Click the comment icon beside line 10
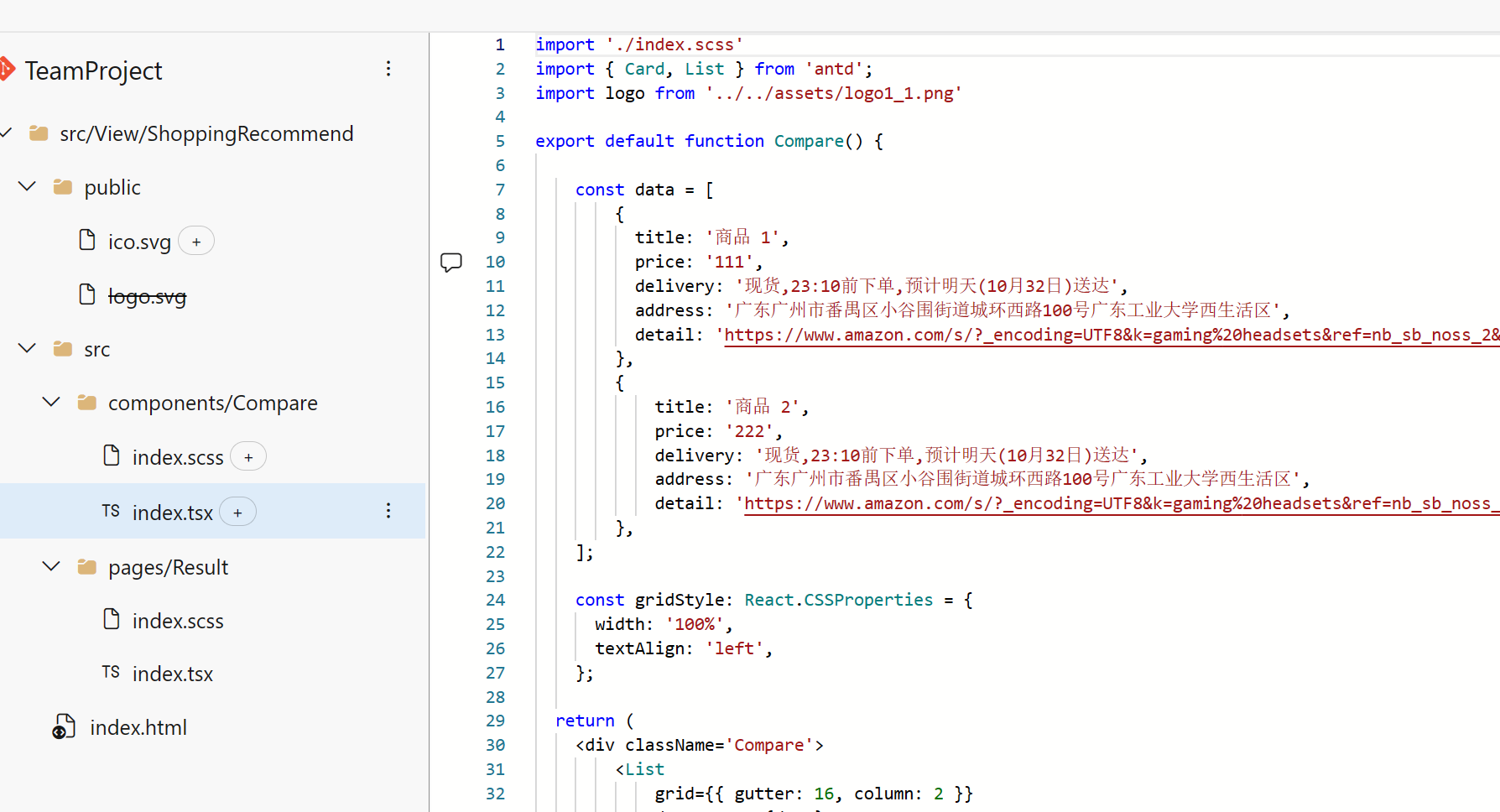Screen dimensions: 1500x812 [451, 263]
